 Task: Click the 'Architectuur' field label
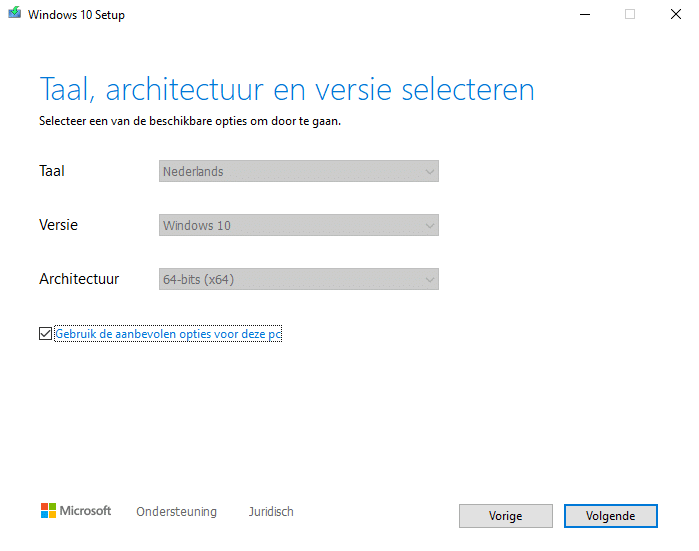79,279
